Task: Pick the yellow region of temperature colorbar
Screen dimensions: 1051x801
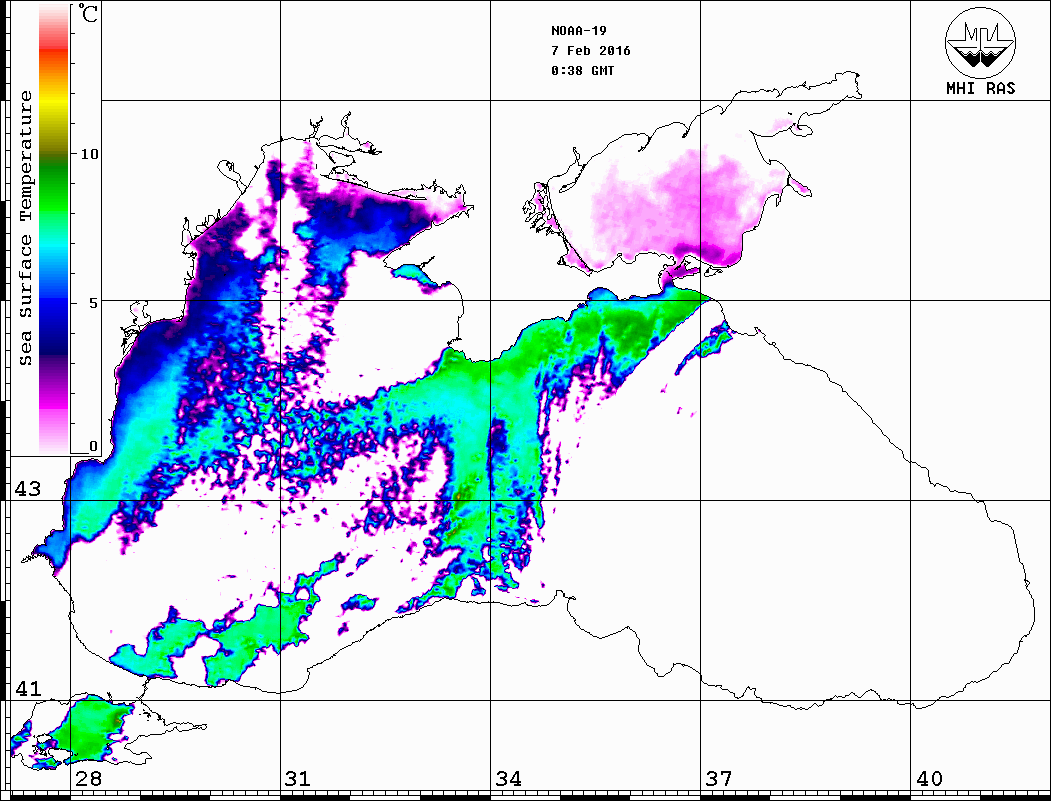Action: (54, 102)
